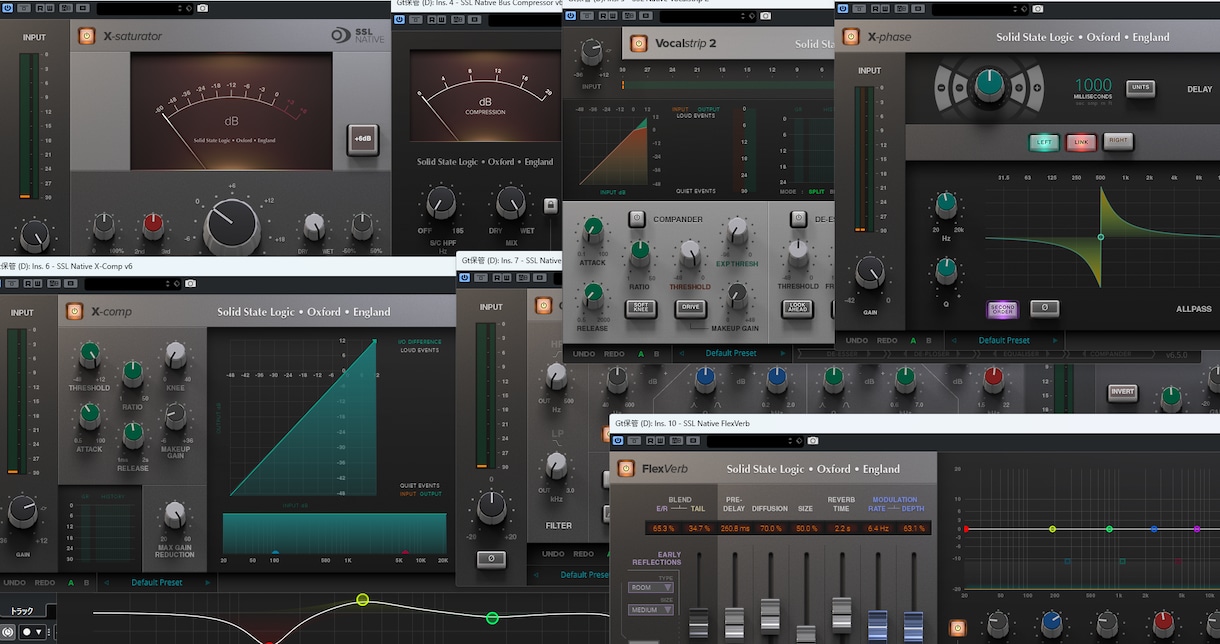Click the UNITS button in X-phase
Image resolution: width=1220 pixels, height=644 pixels.
tap(1140, 88)
